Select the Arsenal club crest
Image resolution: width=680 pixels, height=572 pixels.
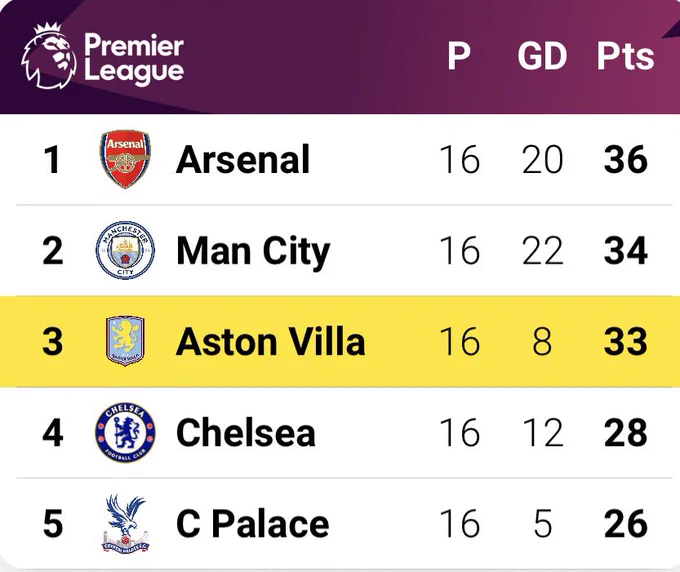click(x=125, y=159)
